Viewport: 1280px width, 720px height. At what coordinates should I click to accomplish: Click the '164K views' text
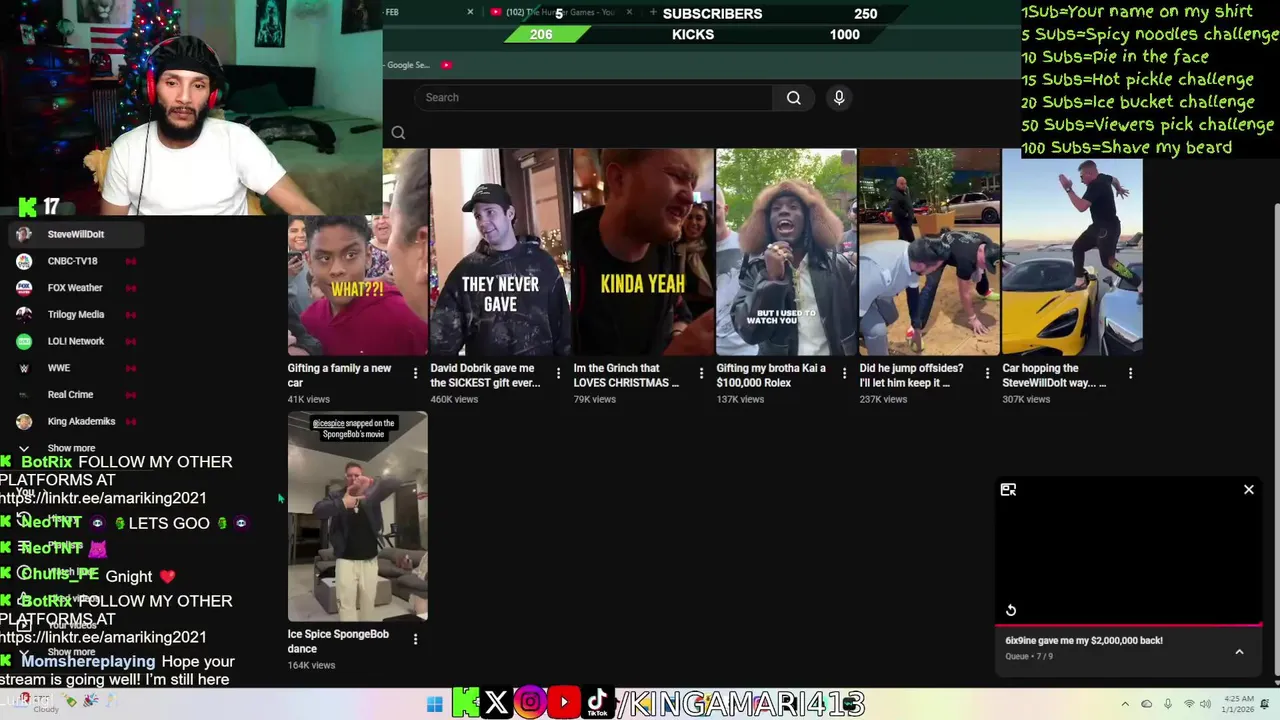[312, 665]
